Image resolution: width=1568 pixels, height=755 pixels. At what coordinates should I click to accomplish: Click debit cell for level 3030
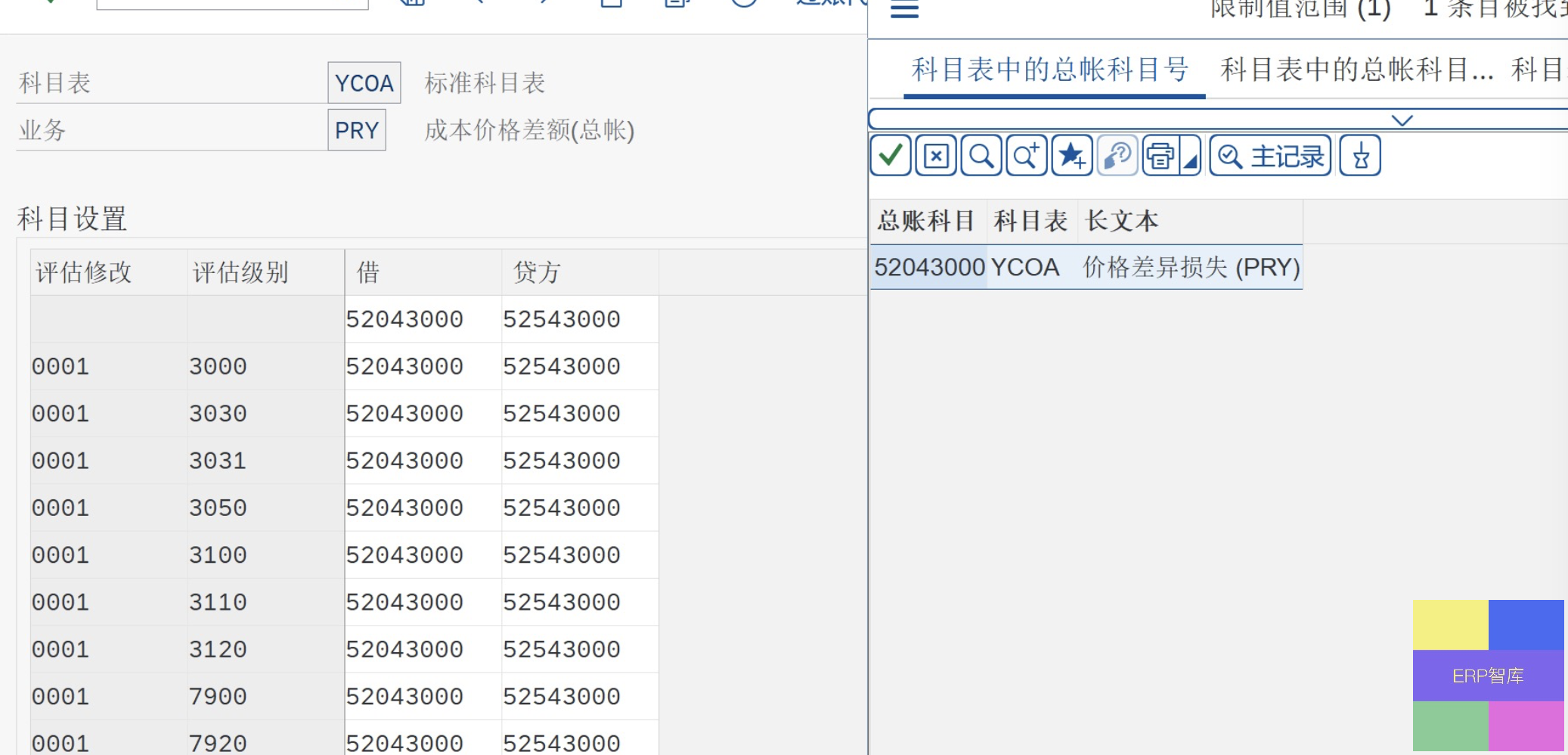tap(423, 414)
